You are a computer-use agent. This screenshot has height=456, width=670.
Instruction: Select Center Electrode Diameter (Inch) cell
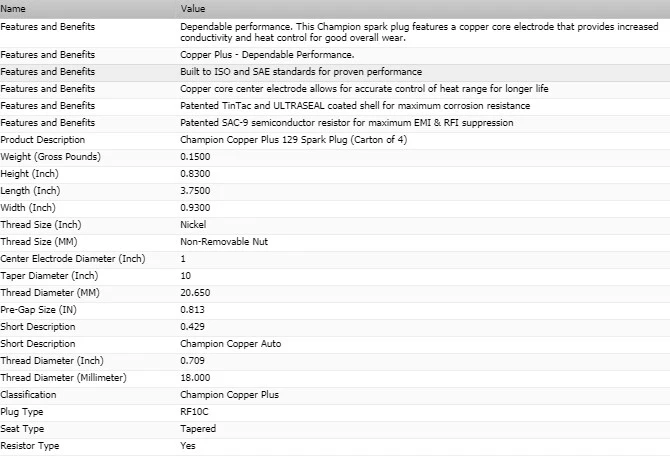point(73,259)
